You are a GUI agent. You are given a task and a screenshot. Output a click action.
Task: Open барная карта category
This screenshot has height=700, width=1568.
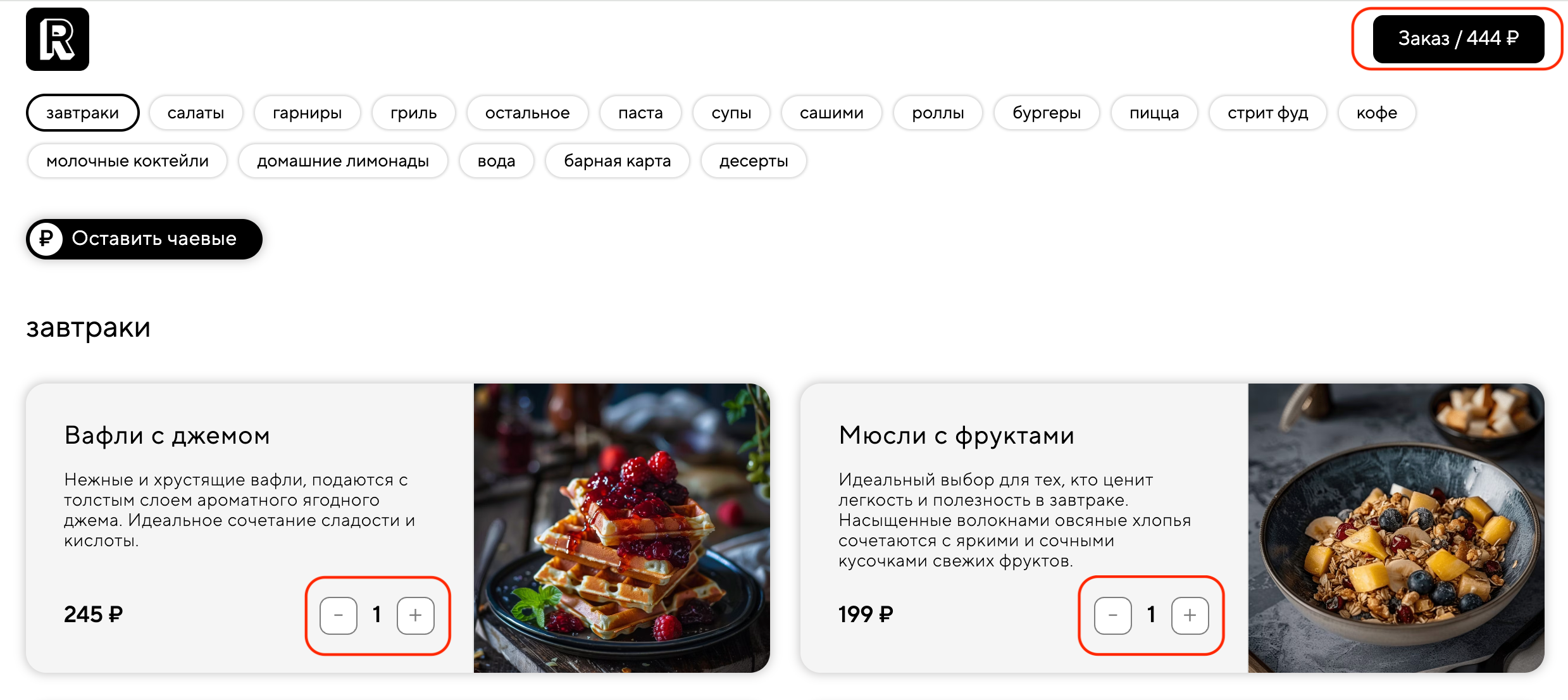point(618,161)
